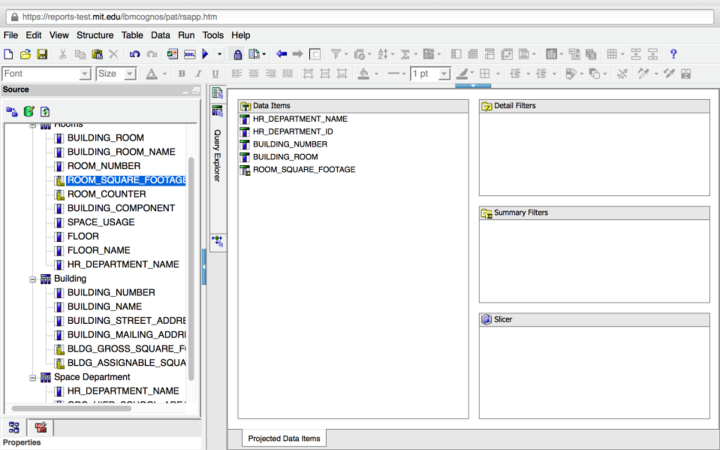Toggle italic text formatting
Viewport: 720px width, 450px height.
tap(198, 74)
